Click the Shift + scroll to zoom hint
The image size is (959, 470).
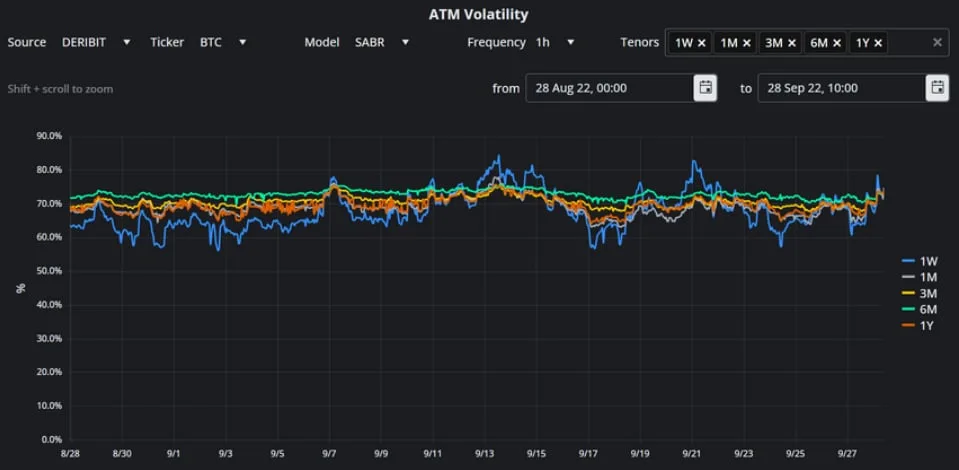pos(60,89)
